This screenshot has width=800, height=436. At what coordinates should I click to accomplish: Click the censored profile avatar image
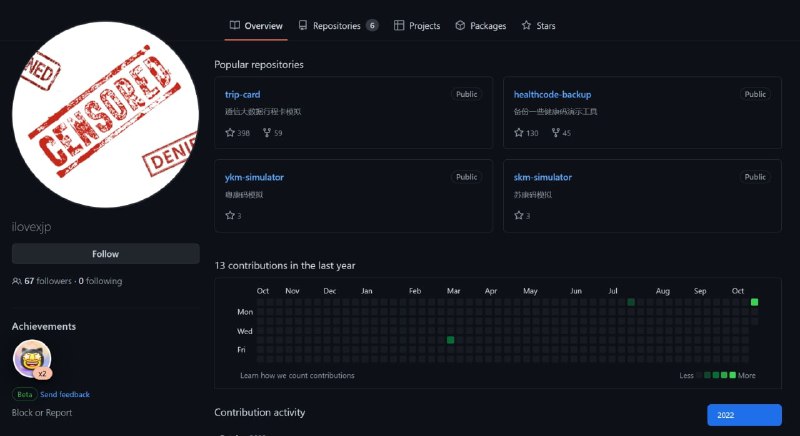click(105, 113)
